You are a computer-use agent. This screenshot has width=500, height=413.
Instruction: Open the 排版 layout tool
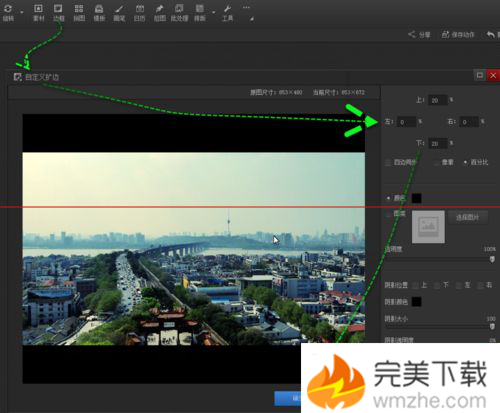(200, 13)
